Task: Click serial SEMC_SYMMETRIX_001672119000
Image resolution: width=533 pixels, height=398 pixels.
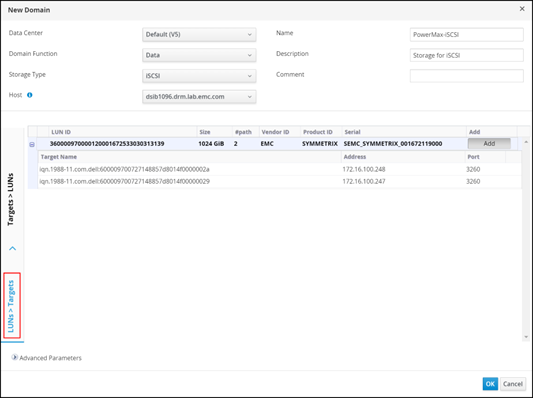Action: [393, 144]
